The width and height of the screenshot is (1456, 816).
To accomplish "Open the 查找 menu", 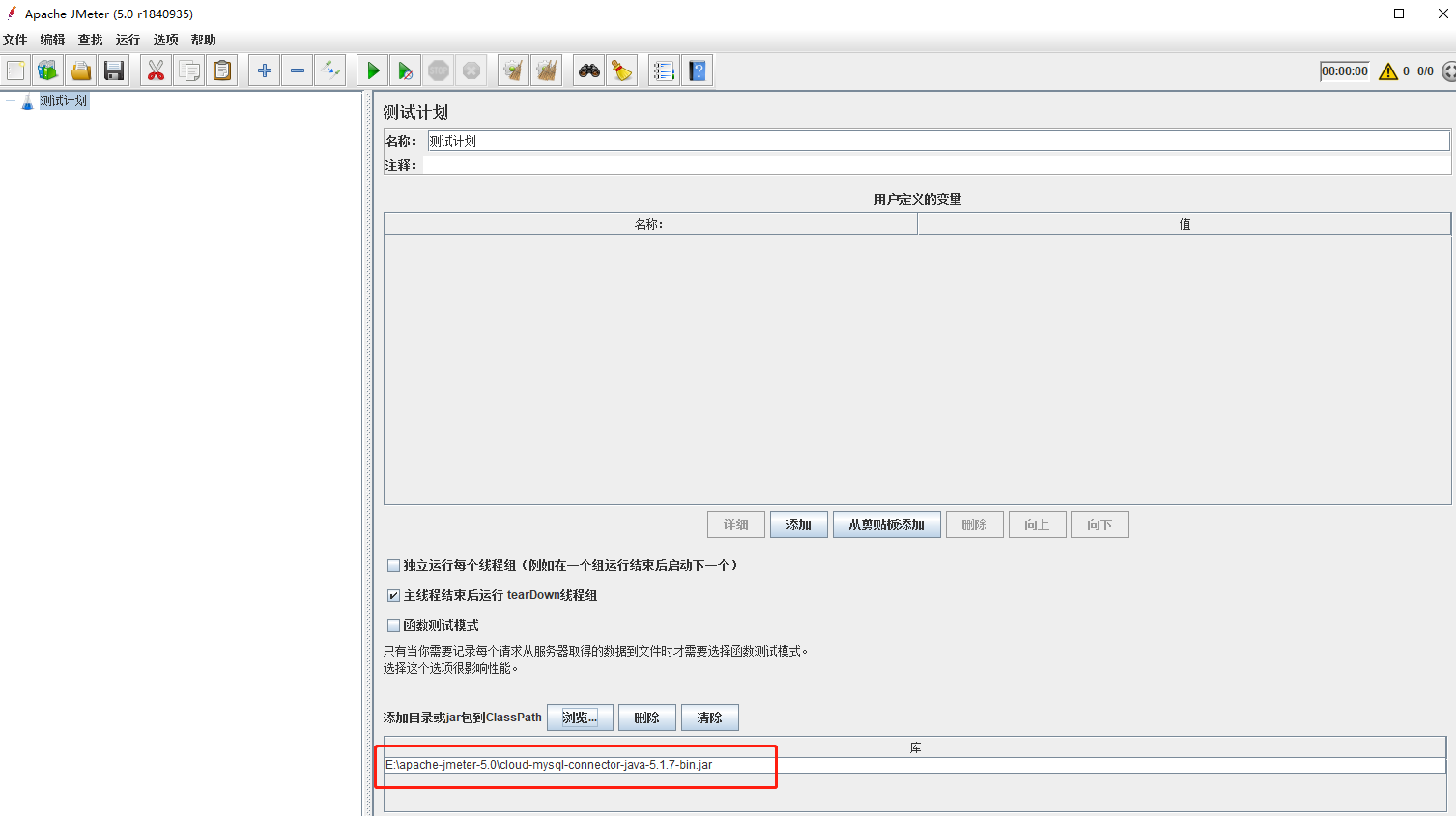I will (90, 40).
